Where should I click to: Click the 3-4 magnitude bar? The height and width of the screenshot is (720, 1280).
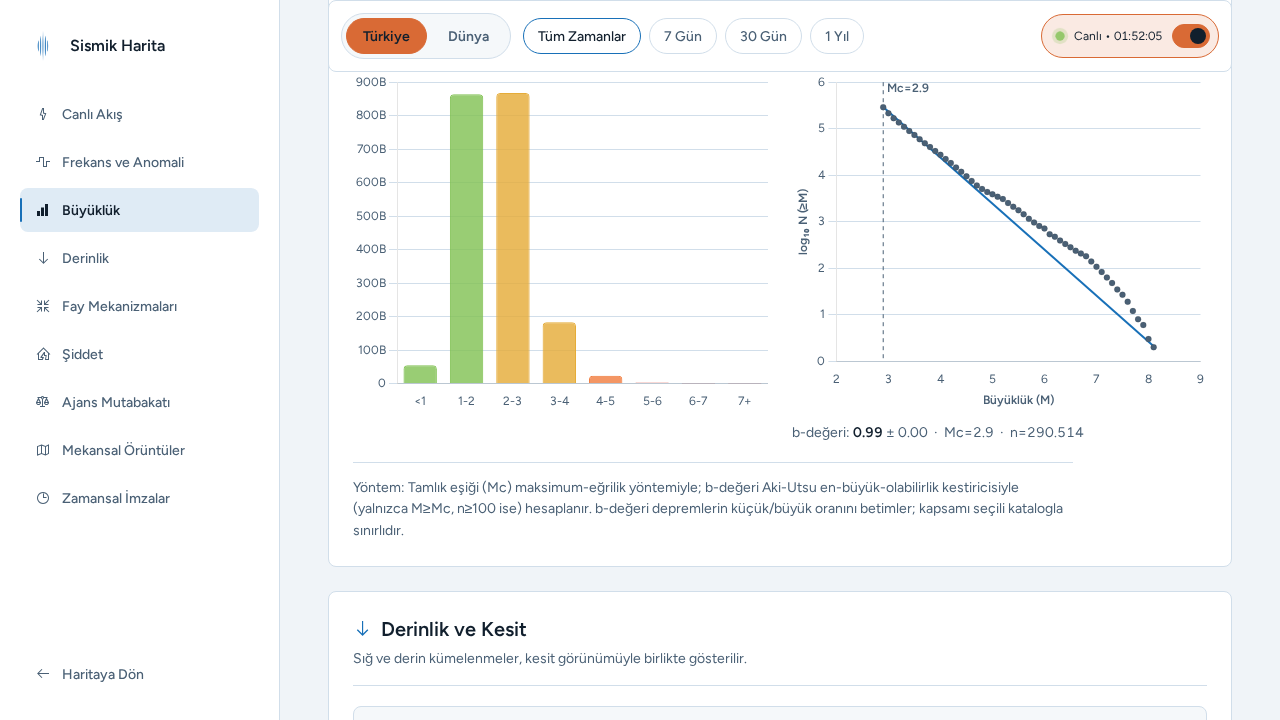pos(559,353)
